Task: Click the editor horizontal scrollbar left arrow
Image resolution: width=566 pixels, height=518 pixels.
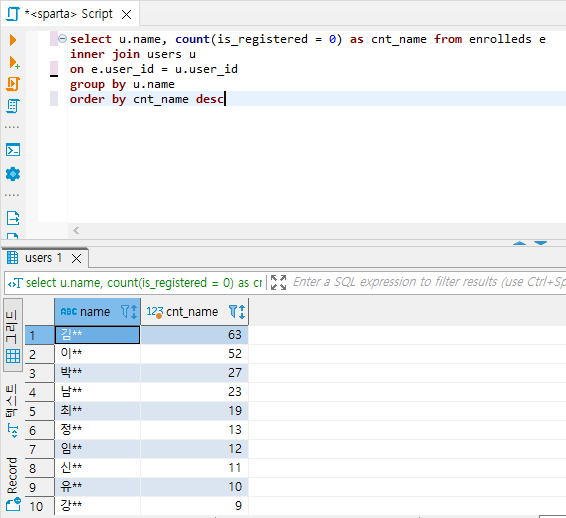Action: click(x=76, y=230)
